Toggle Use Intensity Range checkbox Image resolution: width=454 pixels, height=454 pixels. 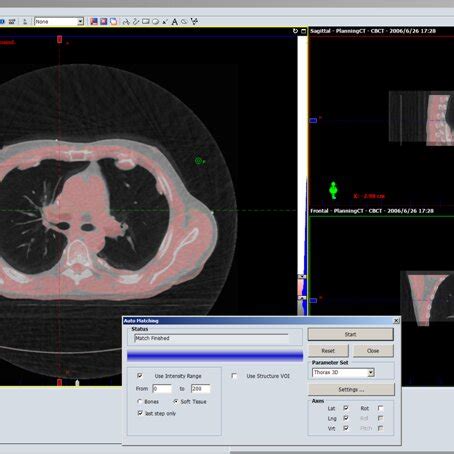pyautogui.click(x=140, y=376)
